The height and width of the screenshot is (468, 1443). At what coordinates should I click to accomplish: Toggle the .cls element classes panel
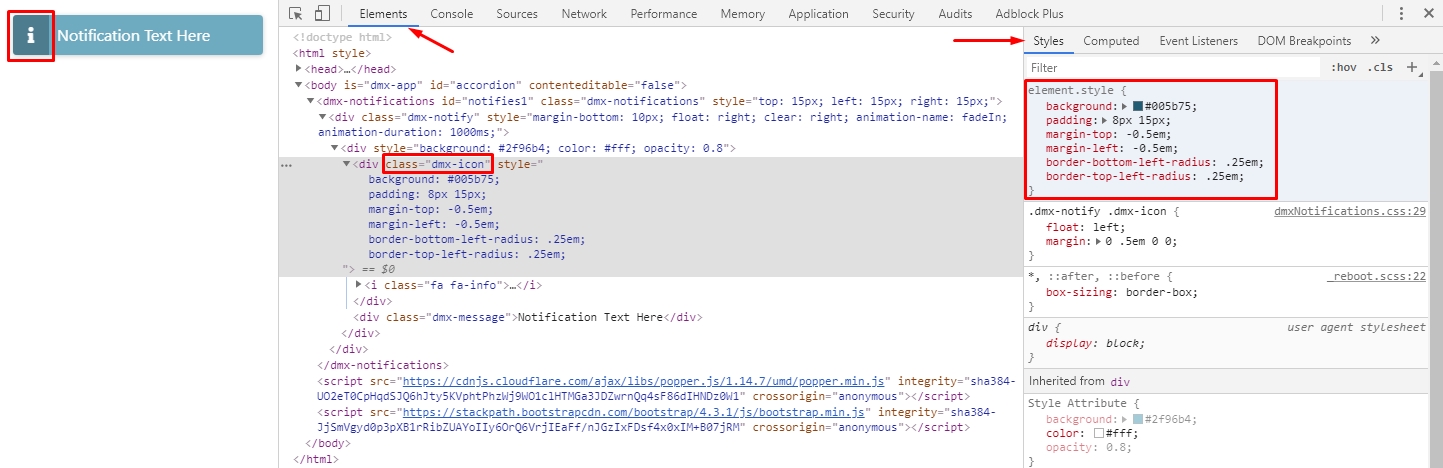1380,68
